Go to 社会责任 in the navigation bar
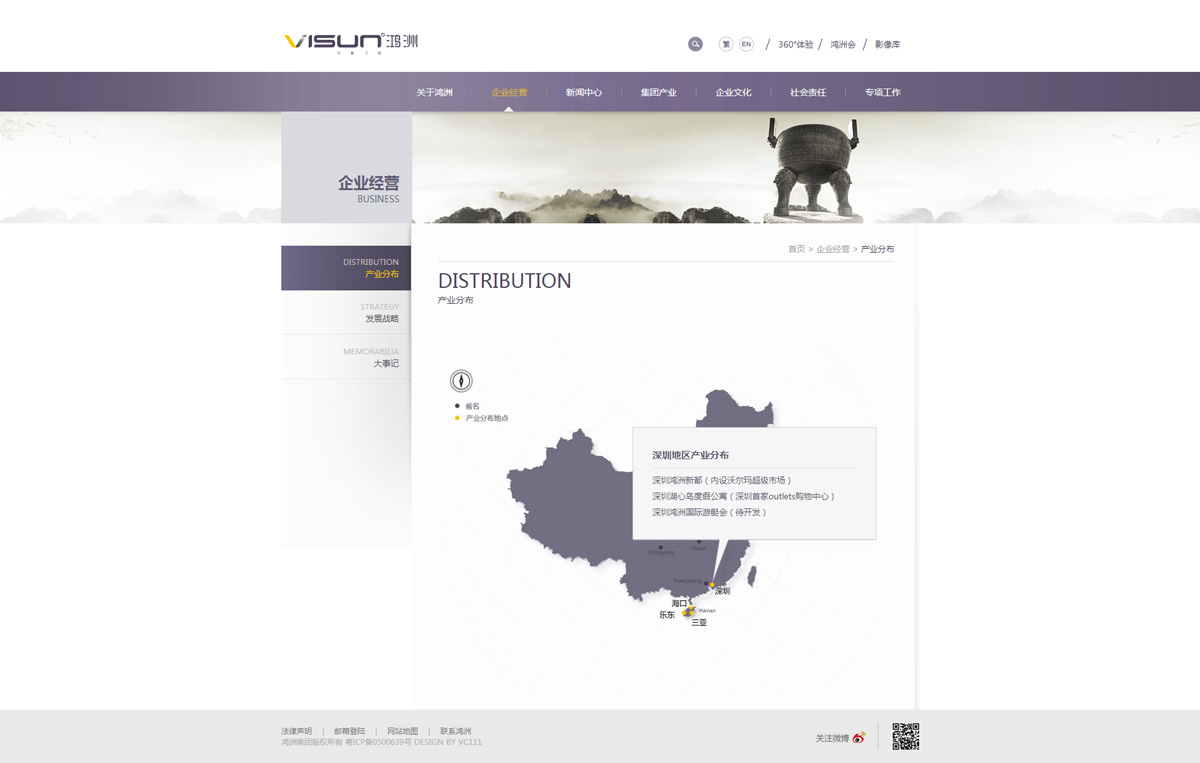This screenshot has width=1200, height=763. 808,92
